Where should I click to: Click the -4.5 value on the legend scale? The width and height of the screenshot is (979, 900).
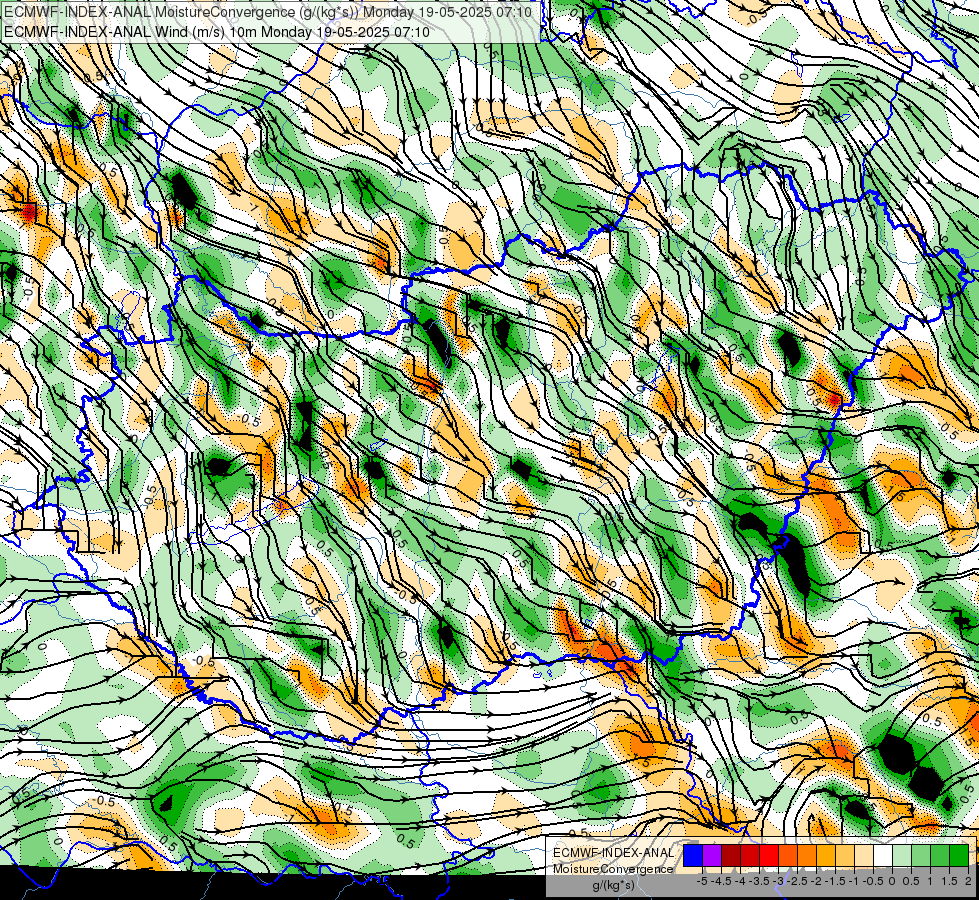(721, 881)
